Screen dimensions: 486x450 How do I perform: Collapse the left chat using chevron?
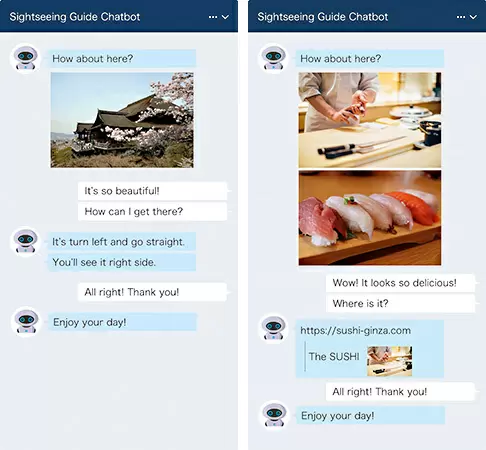click(225, 17)
